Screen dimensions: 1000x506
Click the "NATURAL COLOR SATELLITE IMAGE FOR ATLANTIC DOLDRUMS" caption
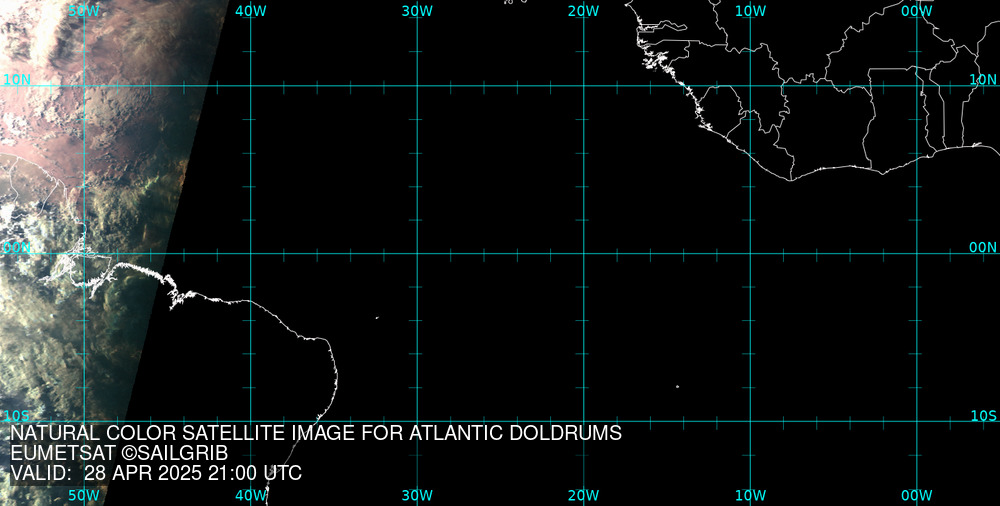(x=316, y=433)
